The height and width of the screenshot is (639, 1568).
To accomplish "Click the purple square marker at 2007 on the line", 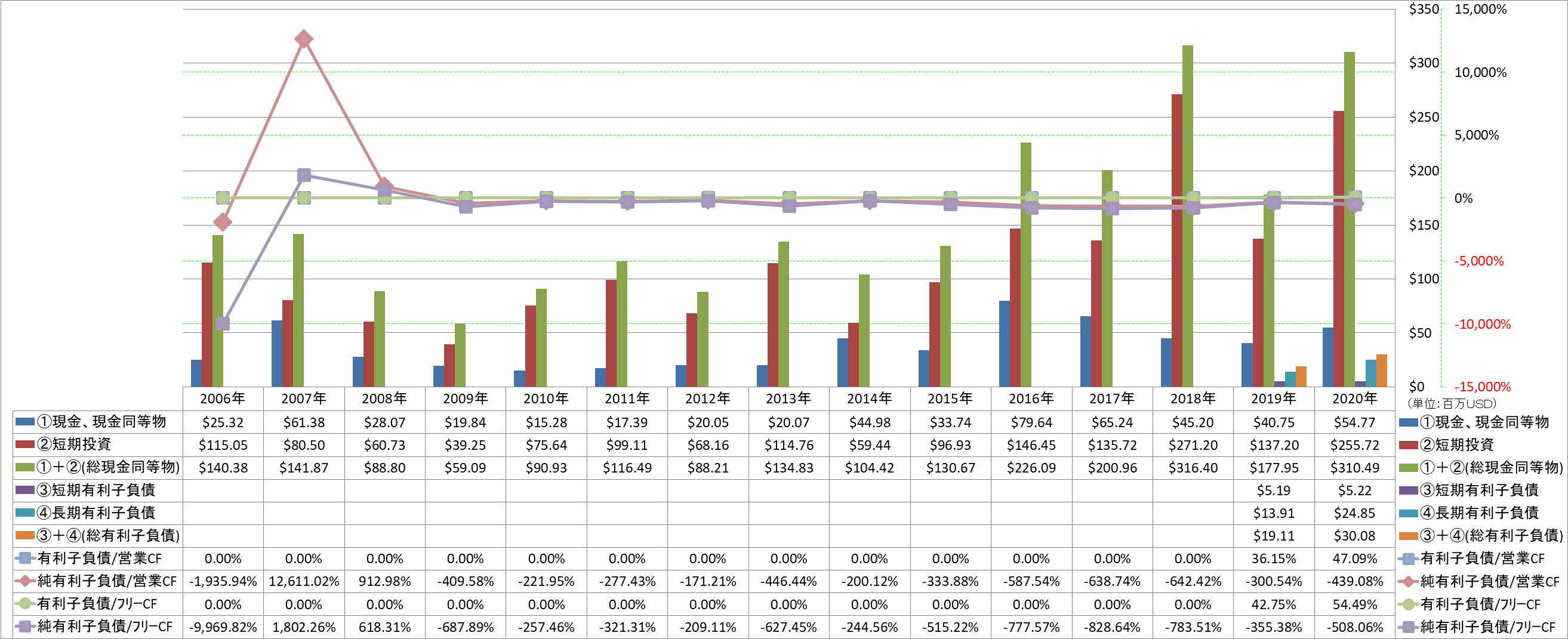I will pyautogui.click(x=304, y=175).
